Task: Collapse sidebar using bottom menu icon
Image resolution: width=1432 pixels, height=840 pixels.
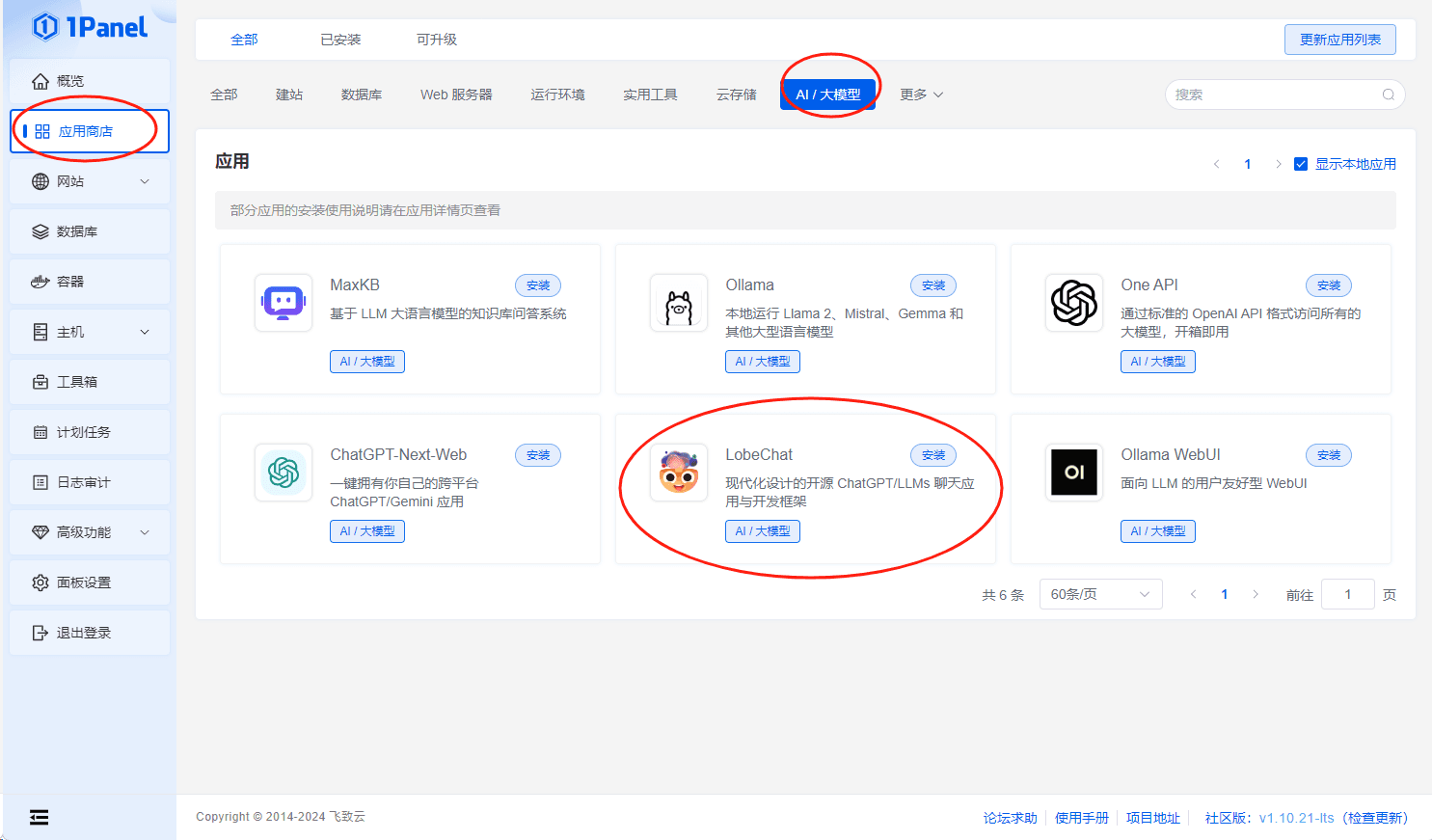Action: click(39, 818)
